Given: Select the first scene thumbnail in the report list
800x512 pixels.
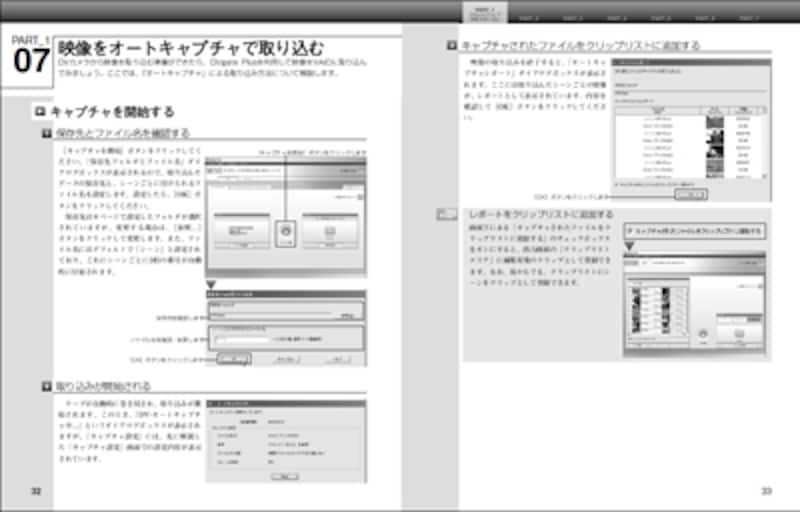Looking at the screenshot, I should [714, 122].
